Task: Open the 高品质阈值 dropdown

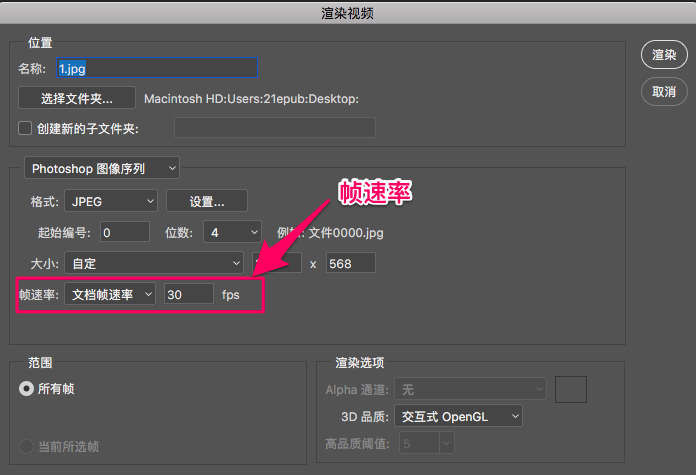Action: tap(418, 442)
